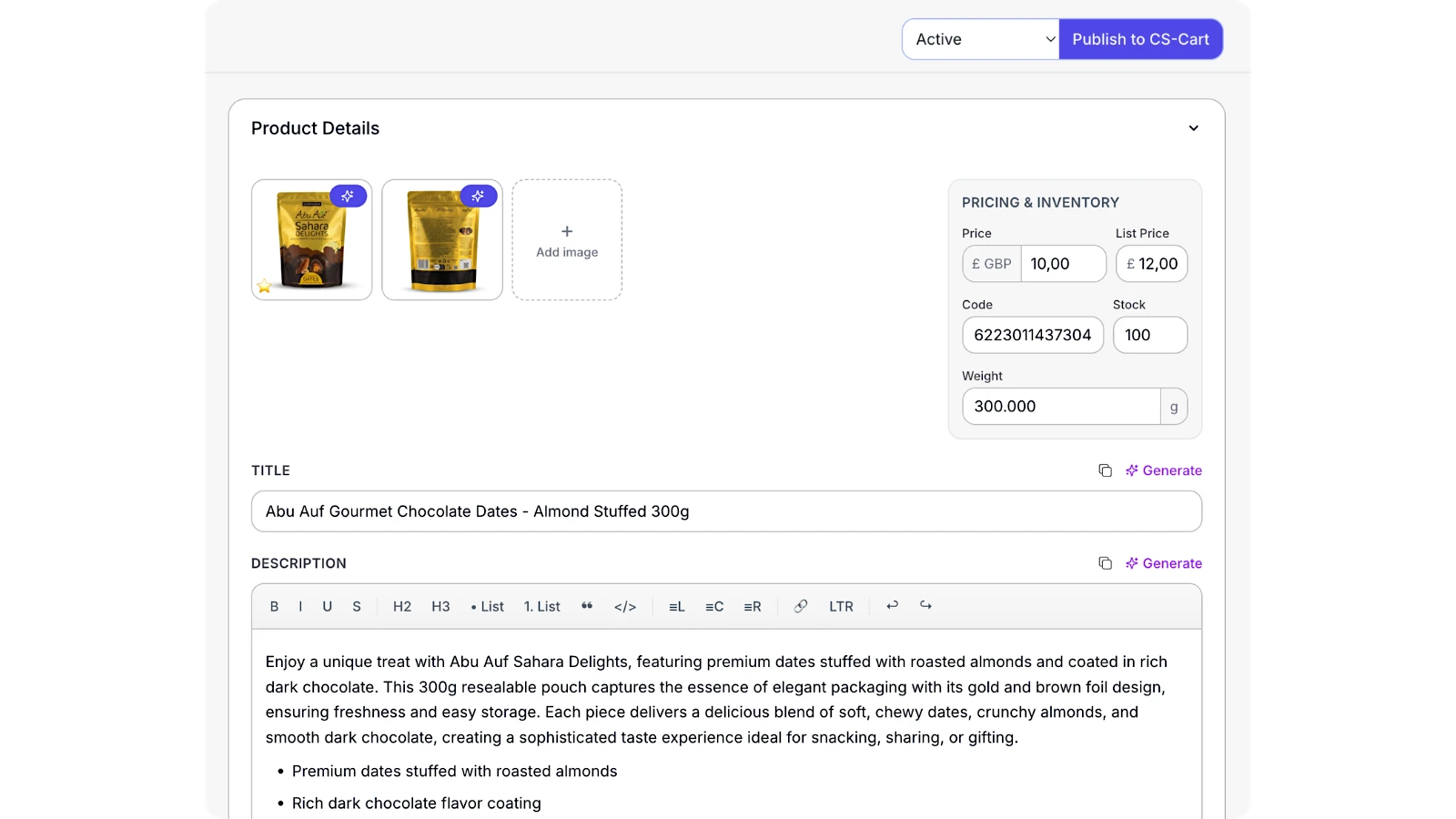This screenshot has height=819, width=1456.
Task: Collapse the Product Details section
Action: click(1193, 128)
